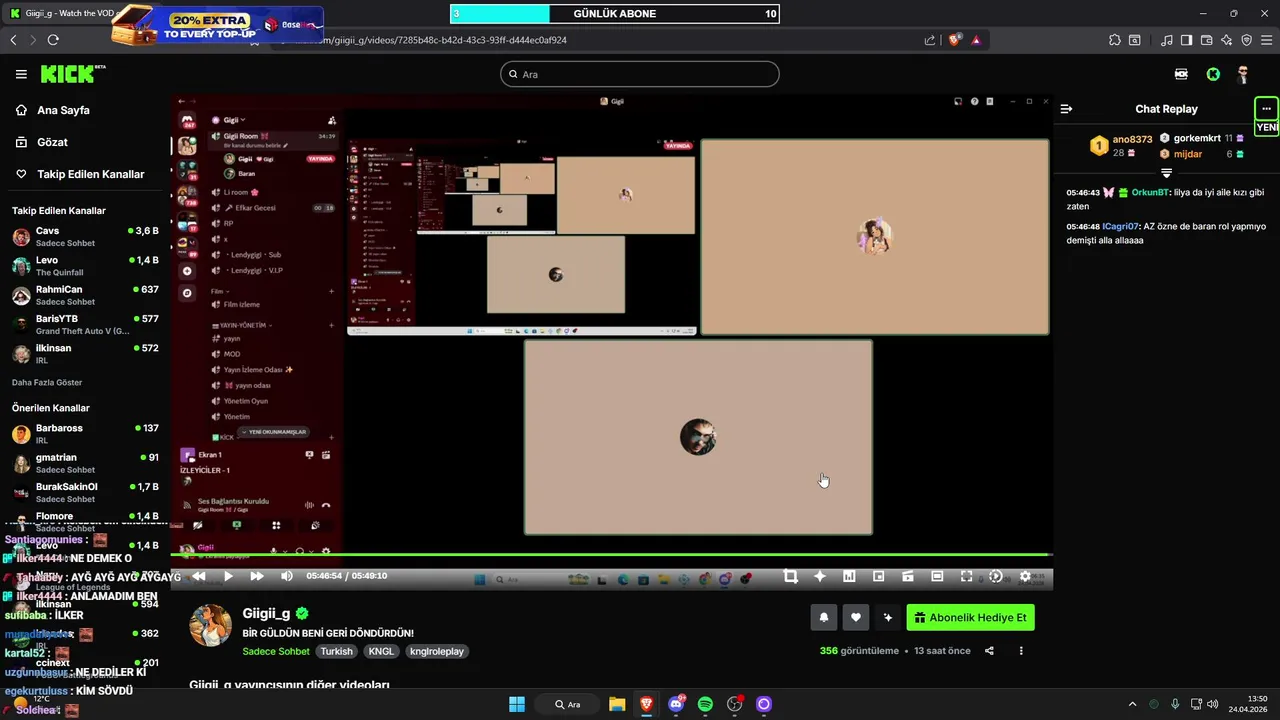Open the BurakSakinOl recommended channel

(x=85, y=492)
